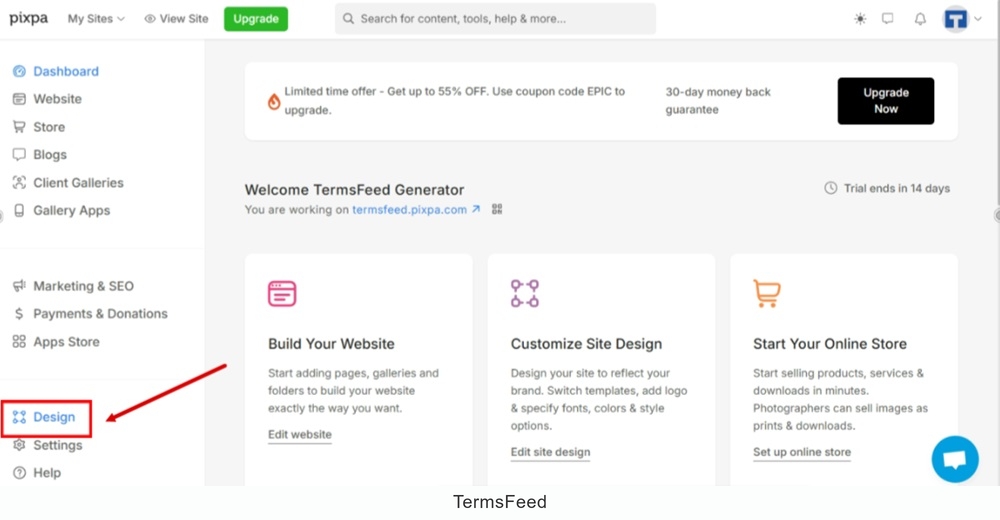Click the flame offer icon
This screenshot has height=520, width=1000.
pyautogui.click(x=274, y=101)
